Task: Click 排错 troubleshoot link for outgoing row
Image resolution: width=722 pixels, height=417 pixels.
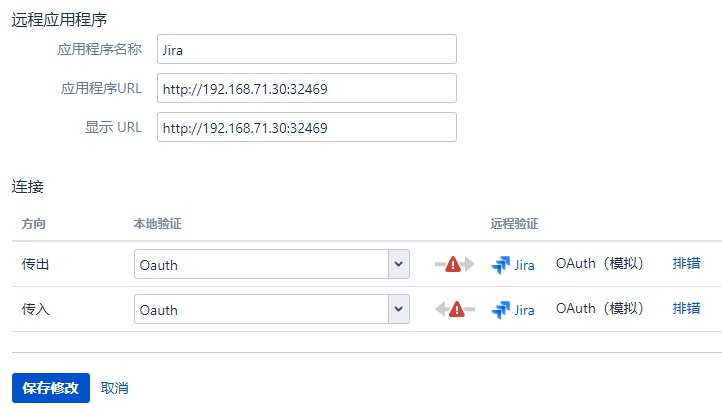Action: [x=686, y=264]
